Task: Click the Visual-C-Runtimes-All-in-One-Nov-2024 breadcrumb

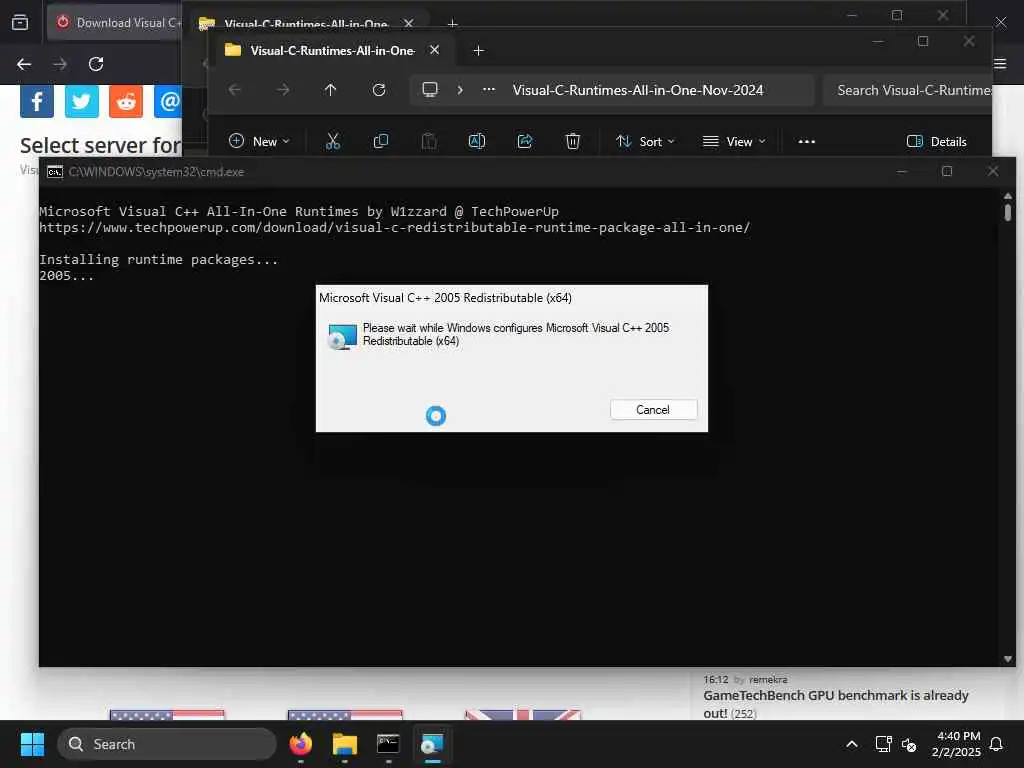Action: pos(637,90)
